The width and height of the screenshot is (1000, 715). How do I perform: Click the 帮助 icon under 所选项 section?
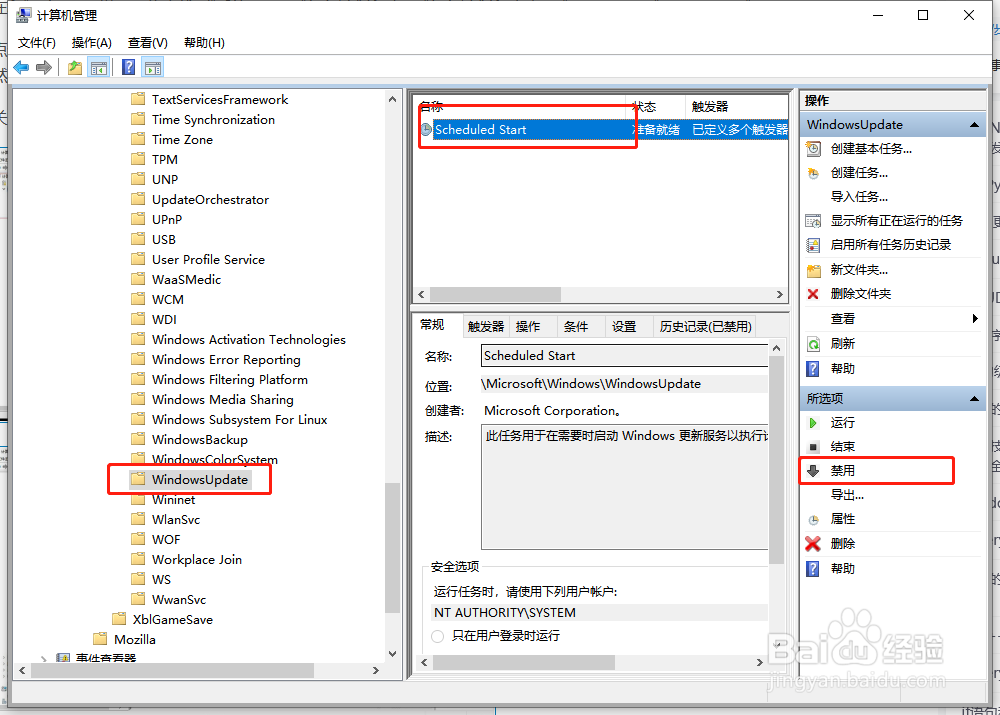[x=813, y=568]
